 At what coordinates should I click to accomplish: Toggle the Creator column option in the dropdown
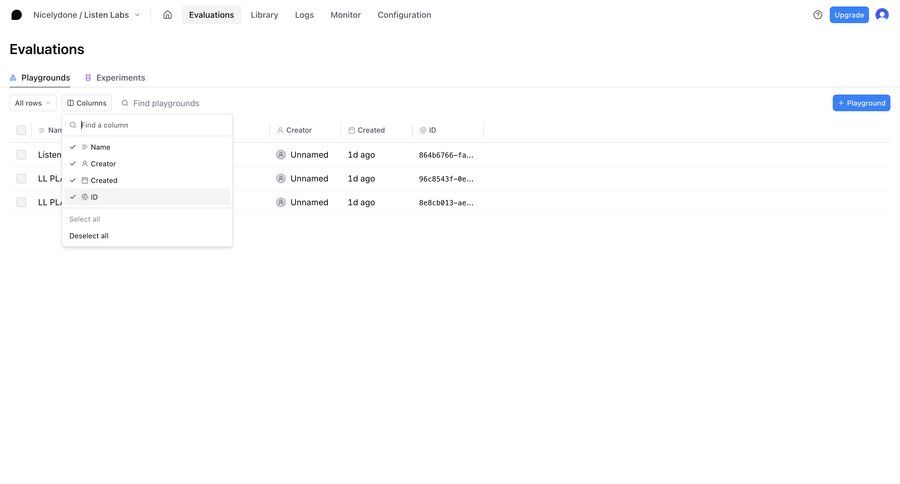(148, 164)
